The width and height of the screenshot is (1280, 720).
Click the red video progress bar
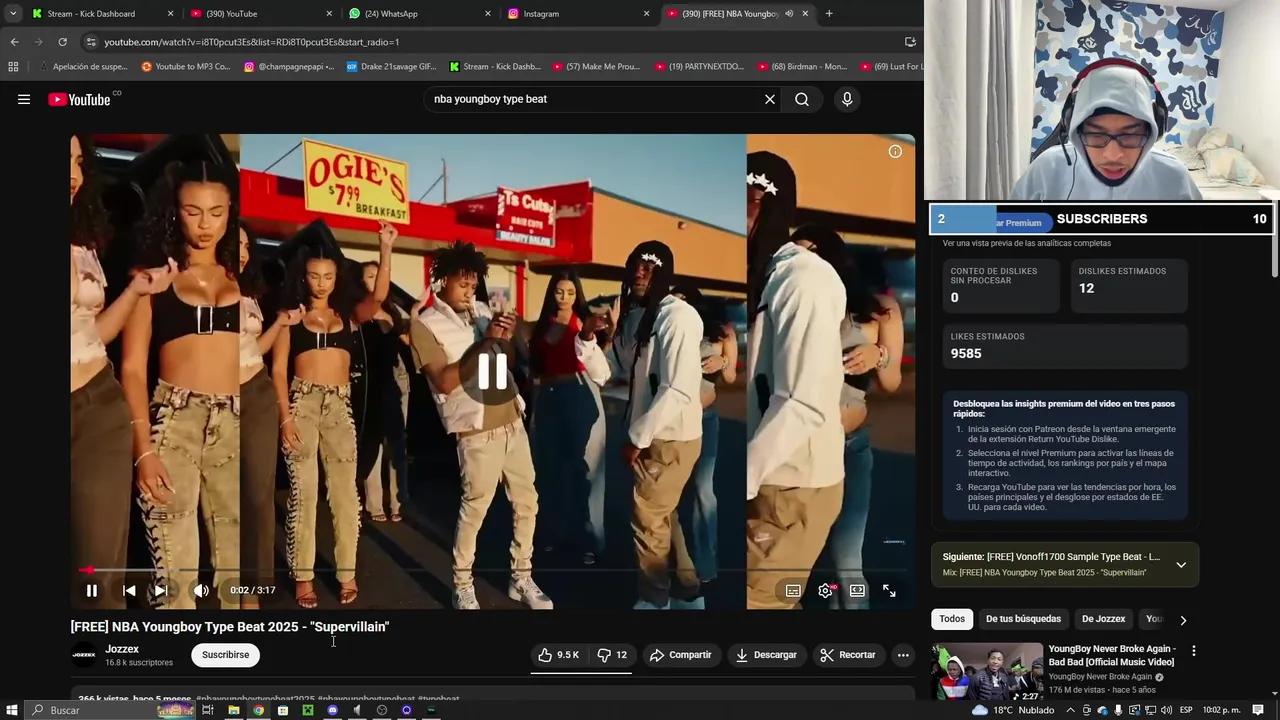point(492,570)
